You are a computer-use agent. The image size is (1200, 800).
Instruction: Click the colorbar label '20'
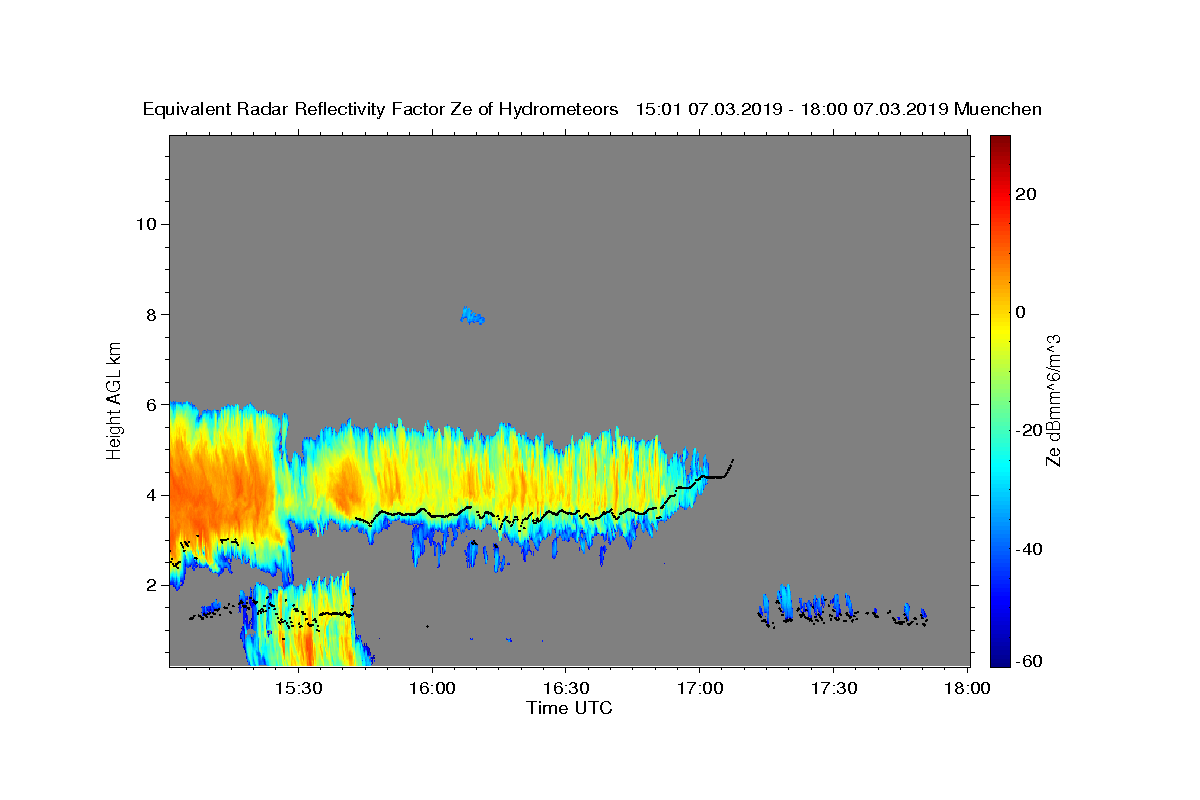pos(1026,194)
